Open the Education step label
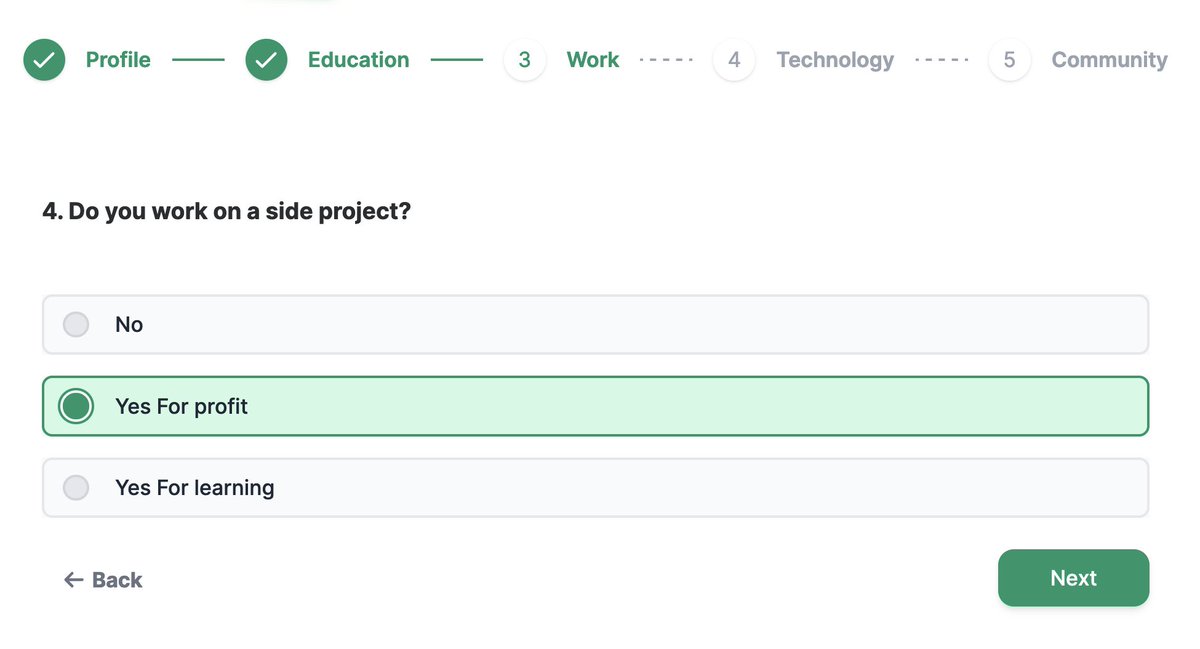Screen dimensions: 1200x649 [x=358, y=60]
